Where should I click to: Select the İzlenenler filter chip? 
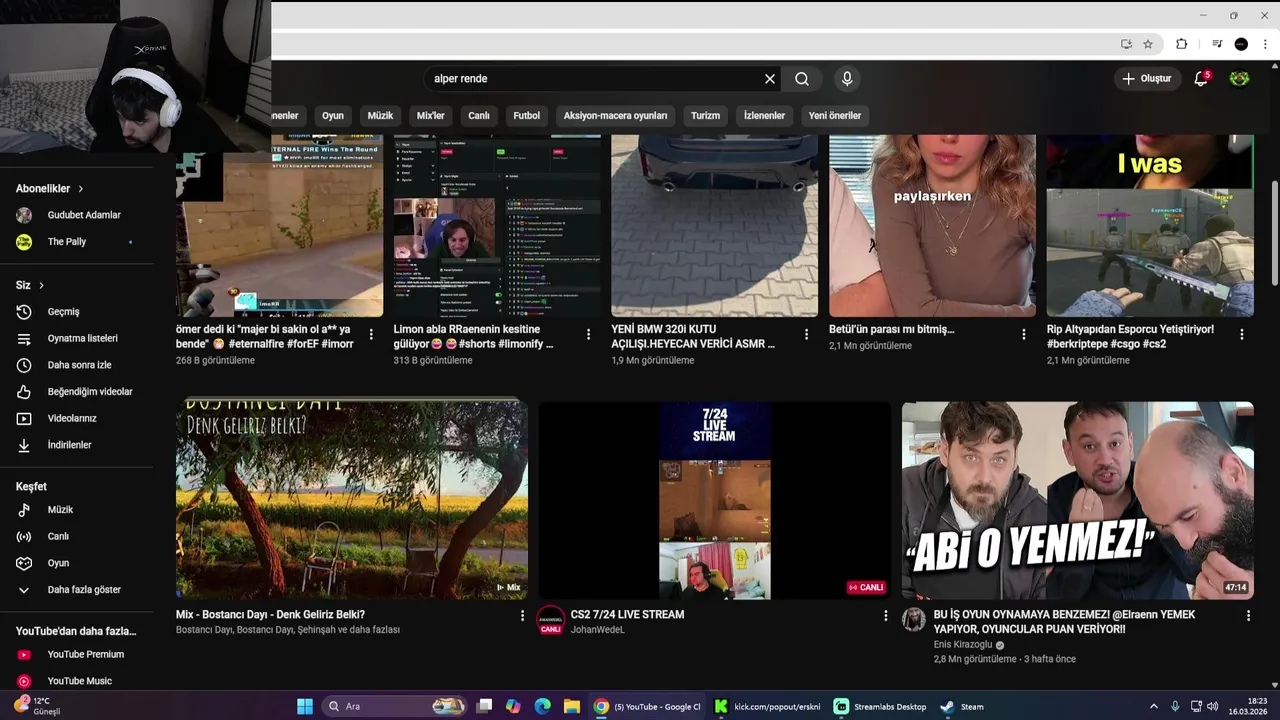[764, 115]
